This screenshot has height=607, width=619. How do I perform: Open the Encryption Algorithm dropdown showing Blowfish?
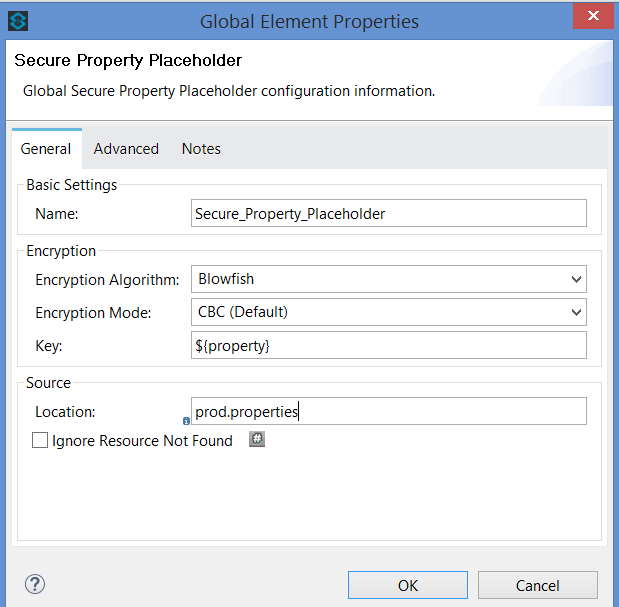click(388, 279)
